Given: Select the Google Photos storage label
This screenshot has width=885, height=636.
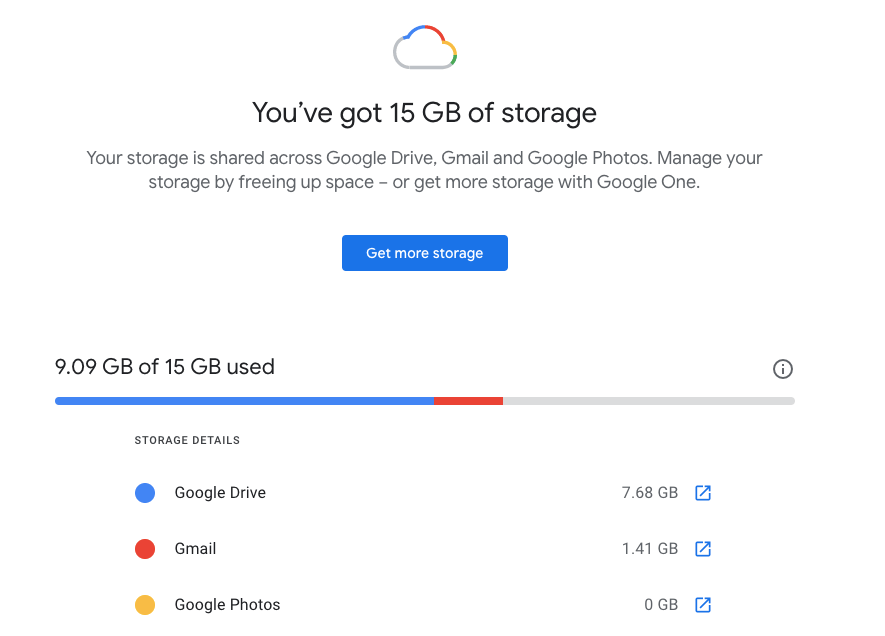Looking at the screenshot, I should (227, 605).
